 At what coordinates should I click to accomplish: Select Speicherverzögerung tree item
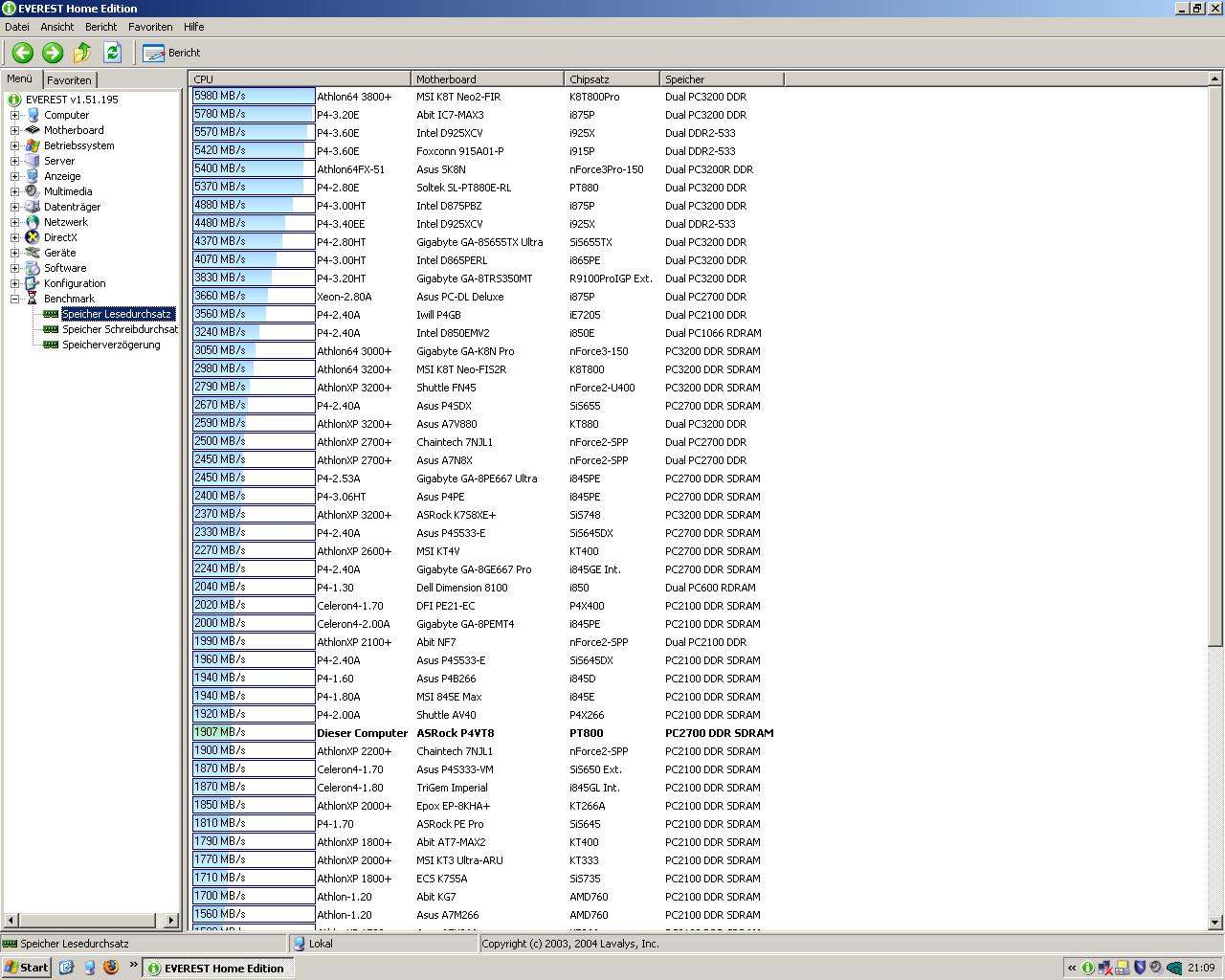click(x=111, y=345)
